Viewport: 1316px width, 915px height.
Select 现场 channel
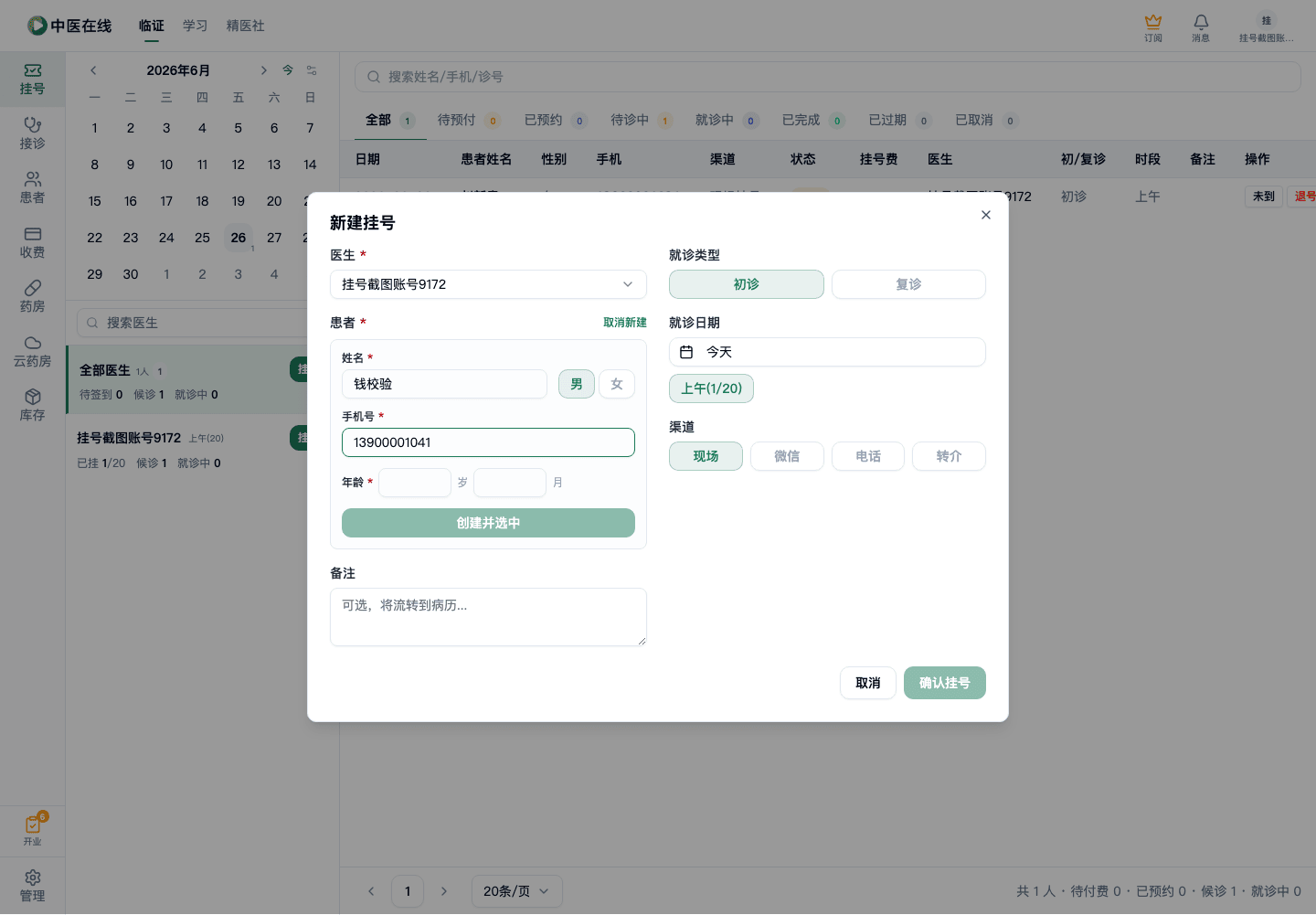[x=706, y=456]
